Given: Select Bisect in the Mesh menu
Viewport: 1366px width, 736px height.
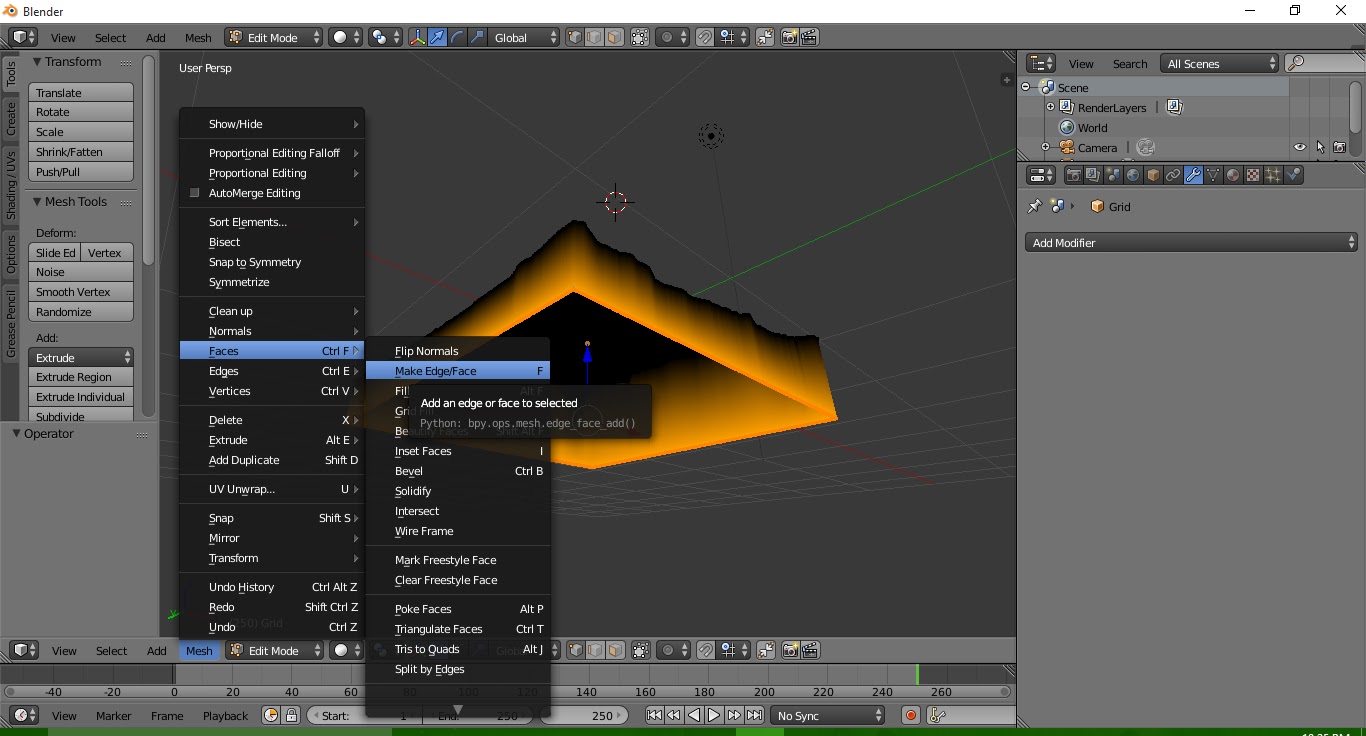Looking at the screenshot, I should tap(272, 242).
